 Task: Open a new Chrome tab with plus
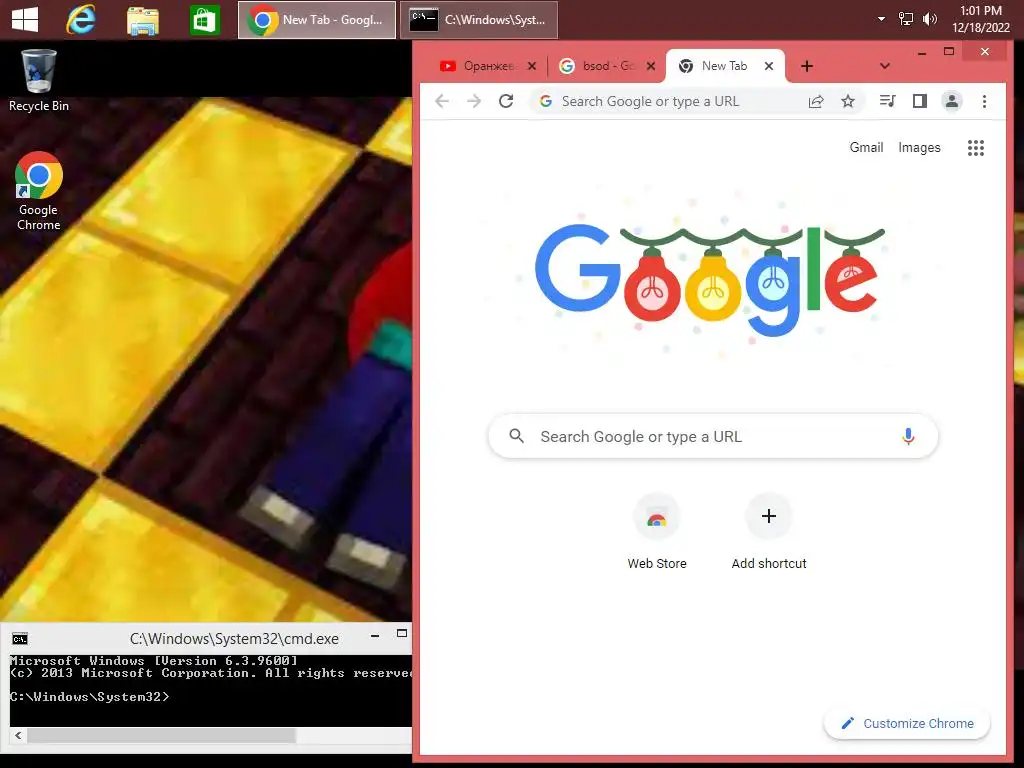807,66
